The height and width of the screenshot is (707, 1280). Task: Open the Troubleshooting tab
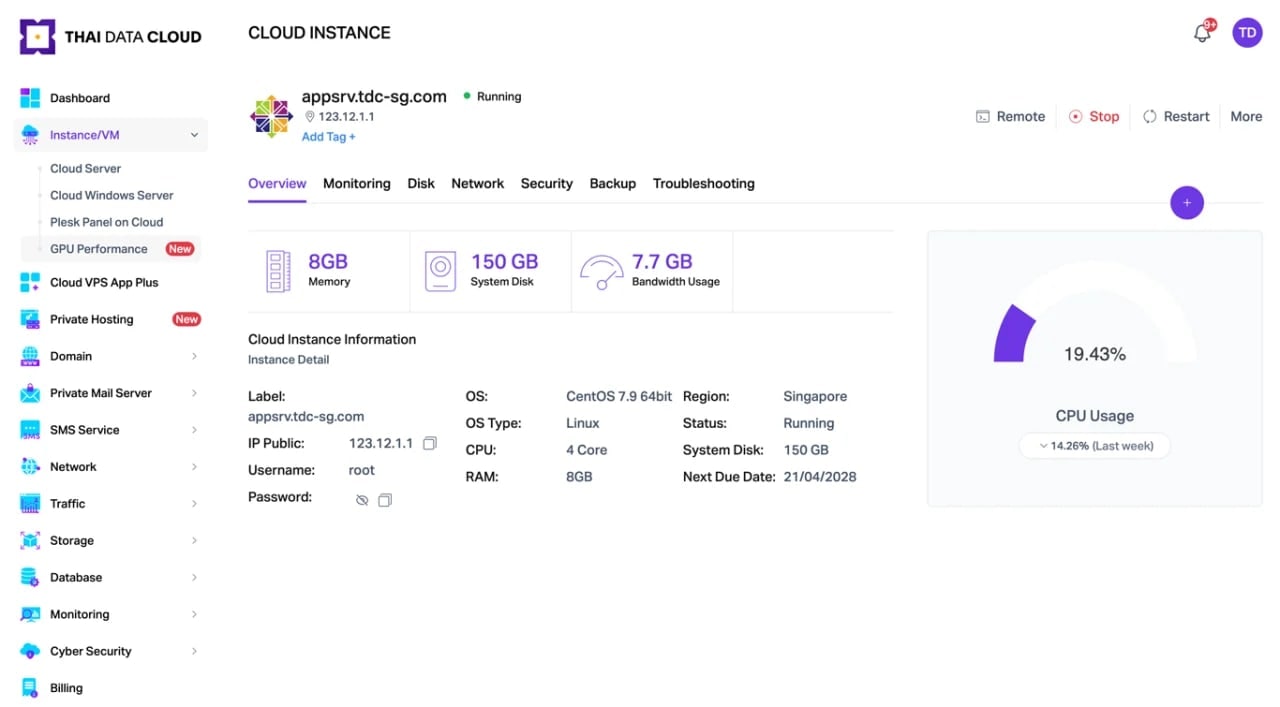tap(704, 183)
